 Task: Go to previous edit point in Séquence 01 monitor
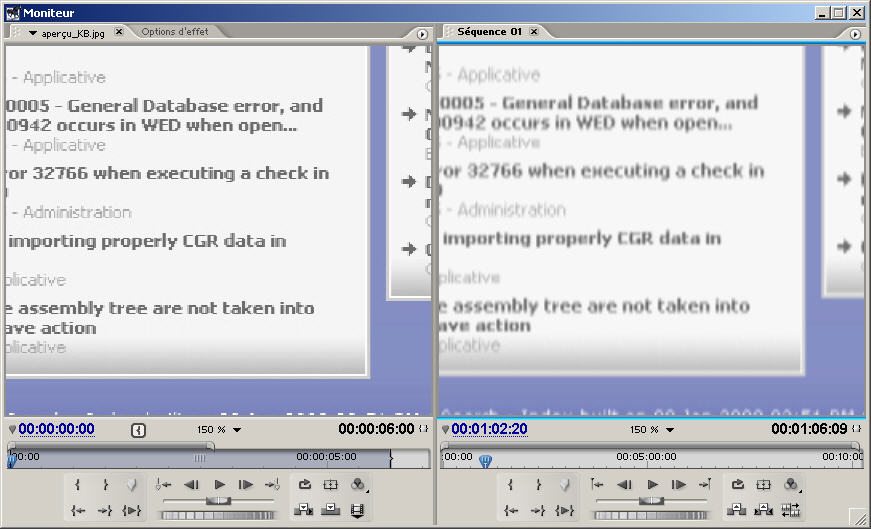coord(597,485)
